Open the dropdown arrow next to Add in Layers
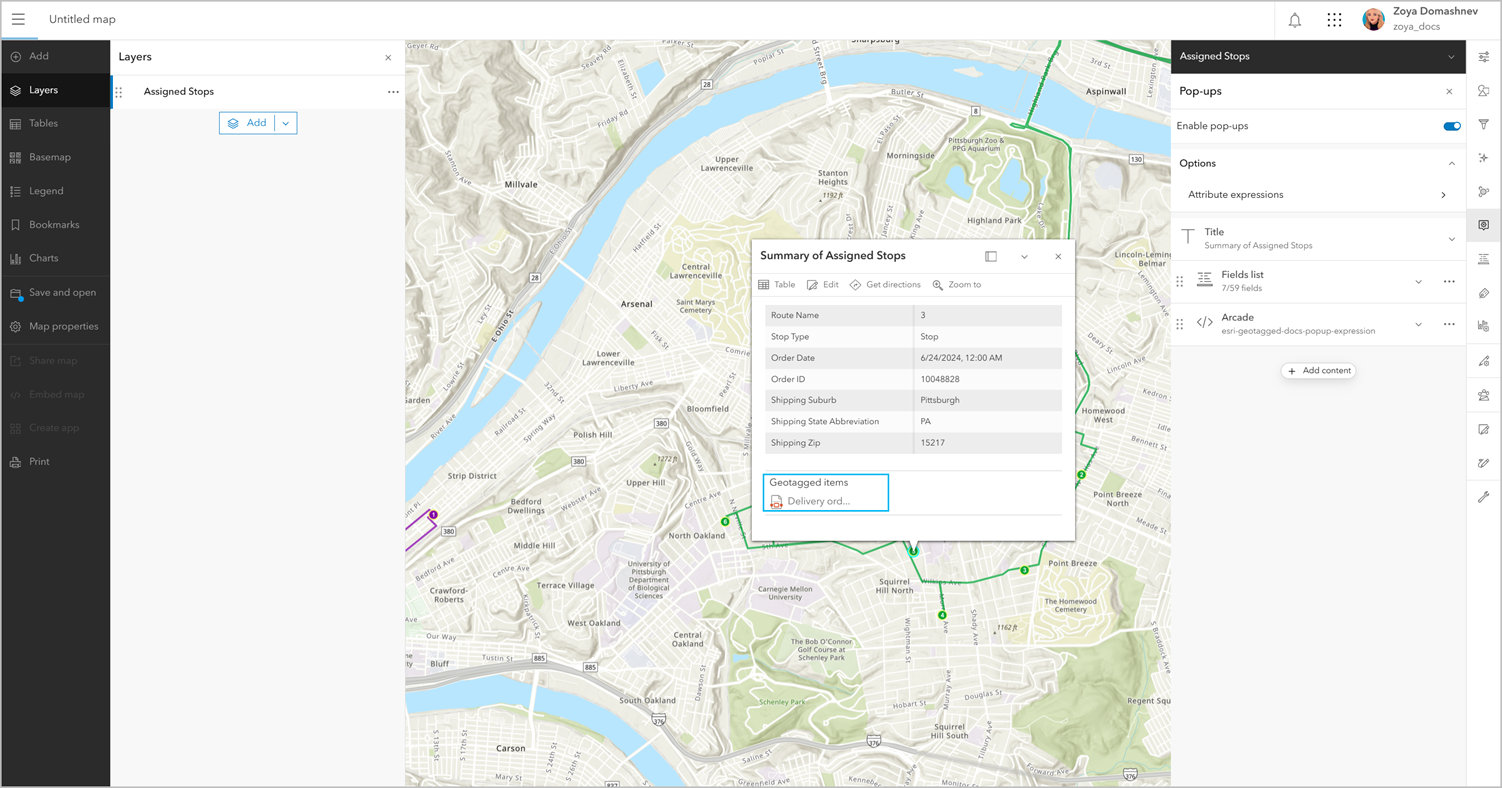Screen dimensions: 1502x788 (x=286, y=122)
